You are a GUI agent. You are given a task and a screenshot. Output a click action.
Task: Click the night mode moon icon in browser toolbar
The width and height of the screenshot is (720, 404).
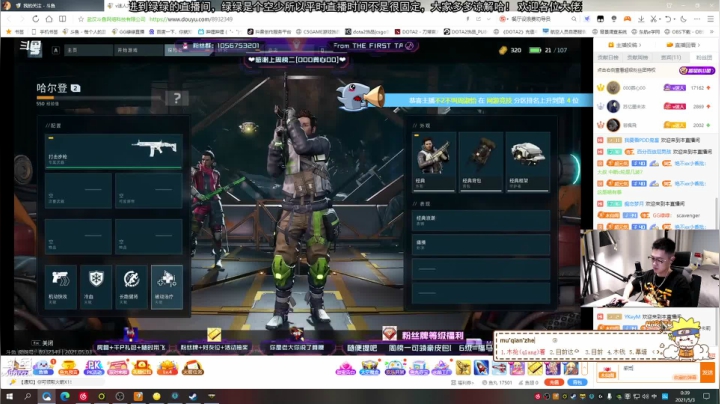pyautogui.click(x=683, y=19)
